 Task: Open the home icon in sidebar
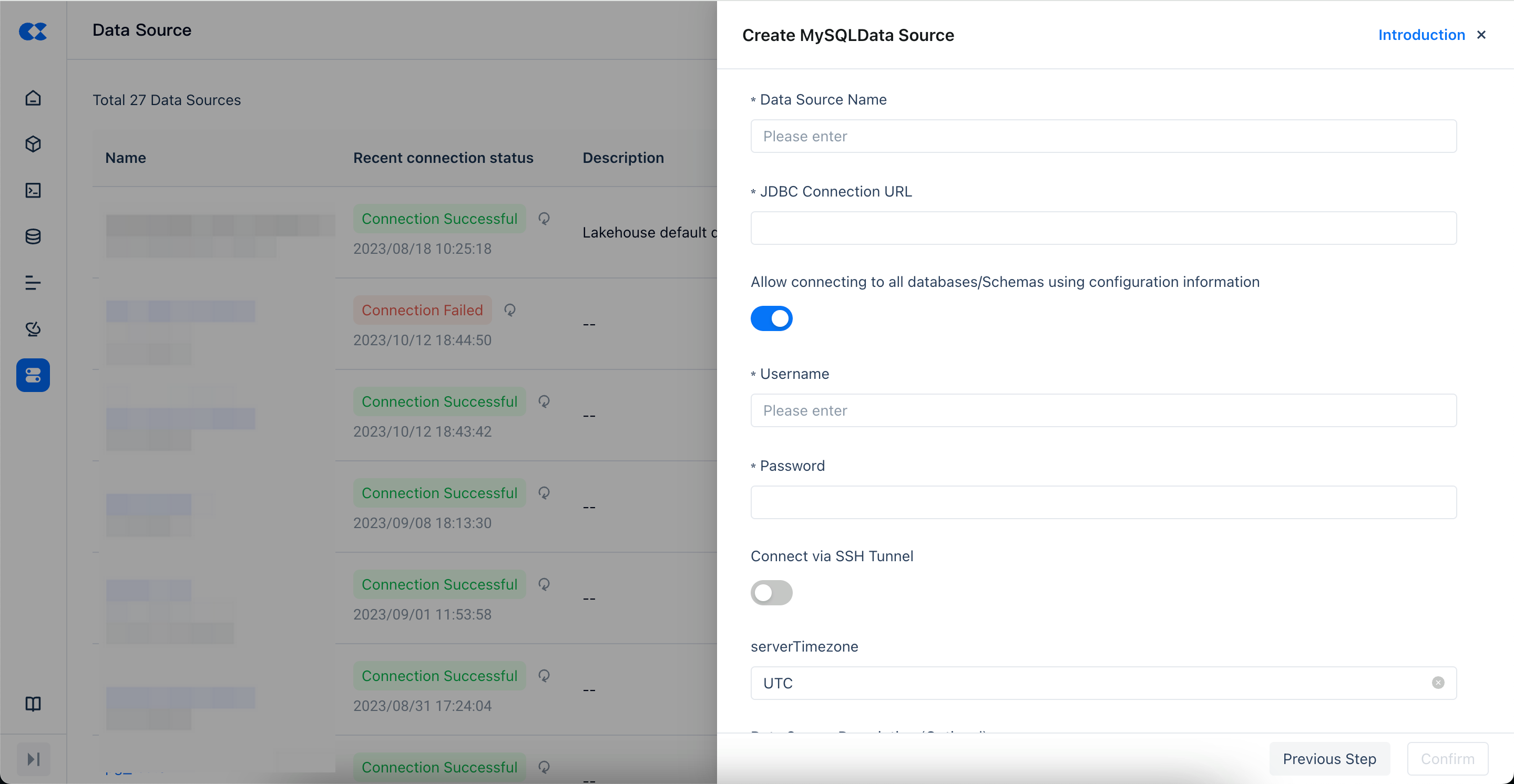pyautogui.click(x=33, y=98)
